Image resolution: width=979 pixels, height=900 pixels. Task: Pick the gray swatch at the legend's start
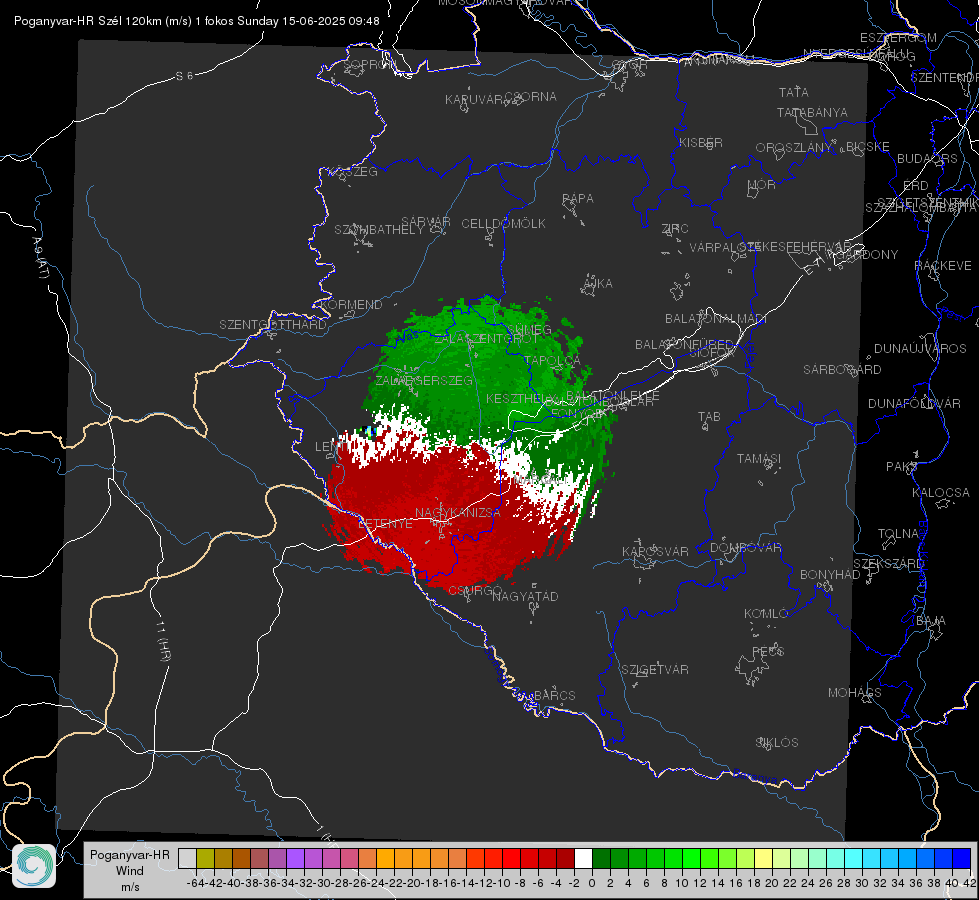coord(187,858)
